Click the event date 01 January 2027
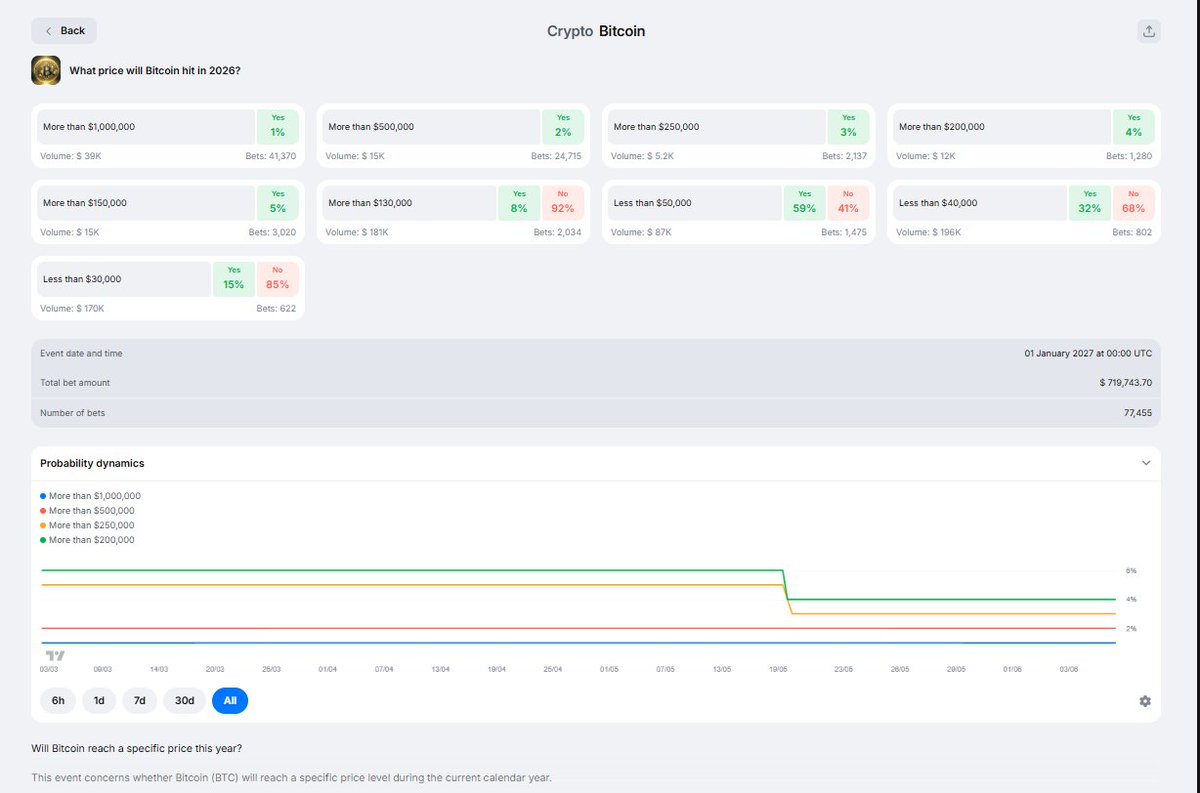Image resolution: width=1200 pixels, height=793 pixels. 1088,353
